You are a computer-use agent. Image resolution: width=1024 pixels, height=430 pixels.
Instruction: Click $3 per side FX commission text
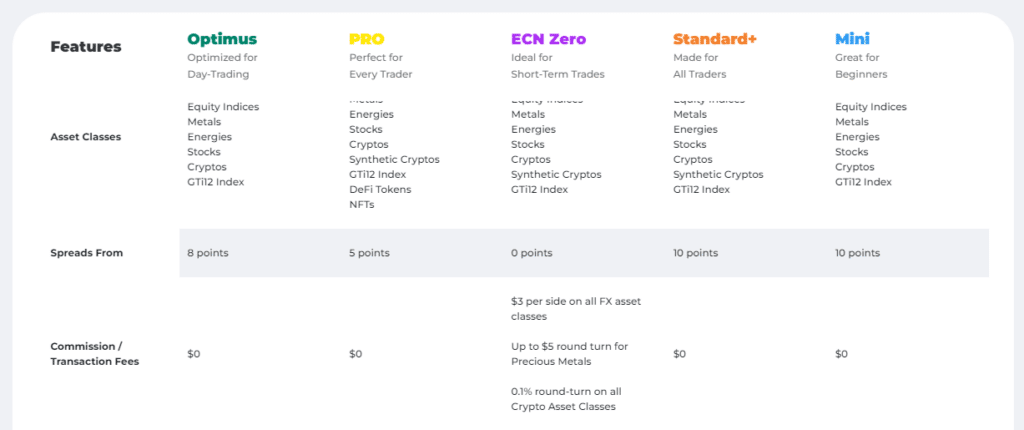tap(576, 309)
